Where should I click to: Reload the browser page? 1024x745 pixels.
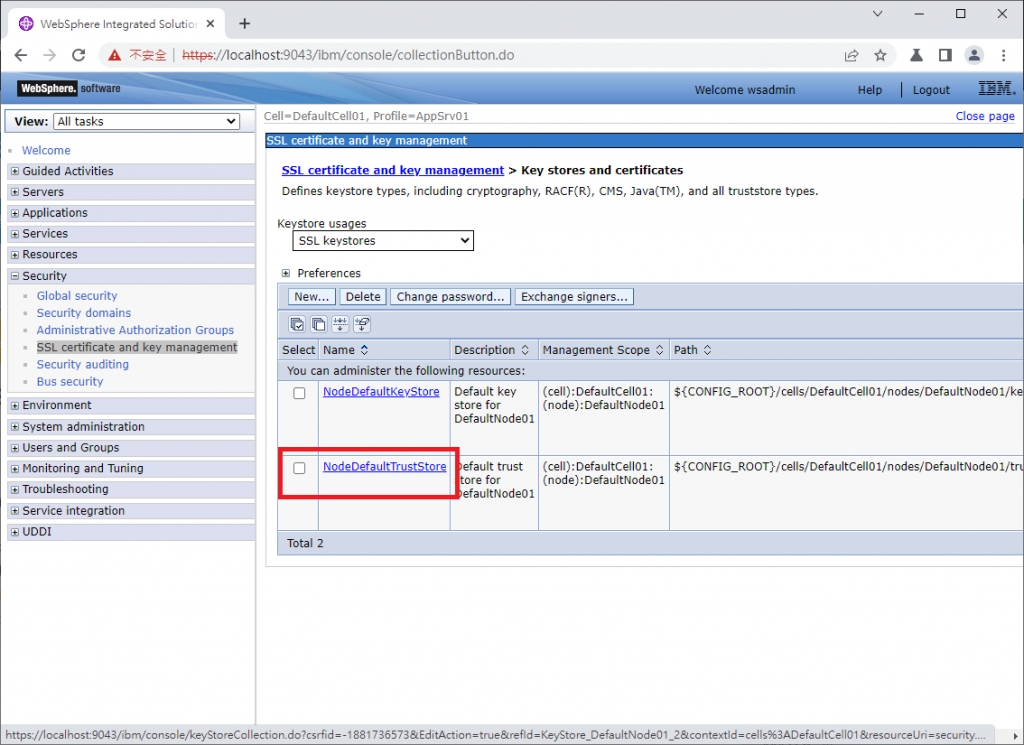[x=79, y=55]
